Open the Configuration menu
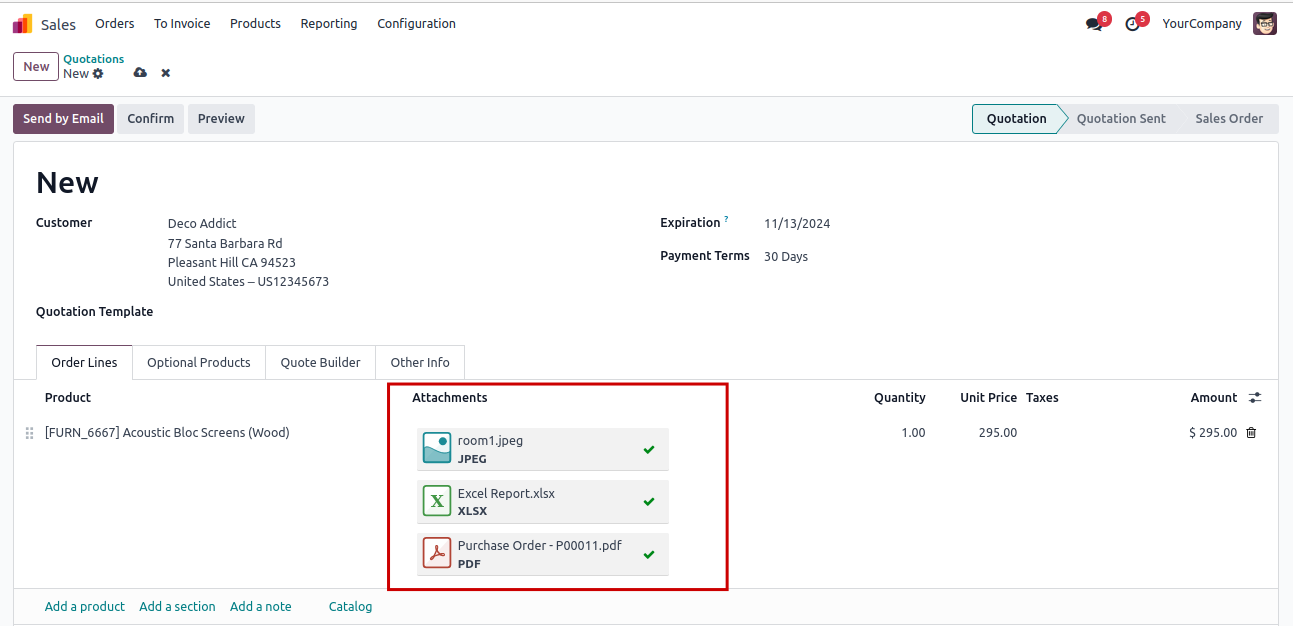The image size is (1293, 626). pos(416,24)
